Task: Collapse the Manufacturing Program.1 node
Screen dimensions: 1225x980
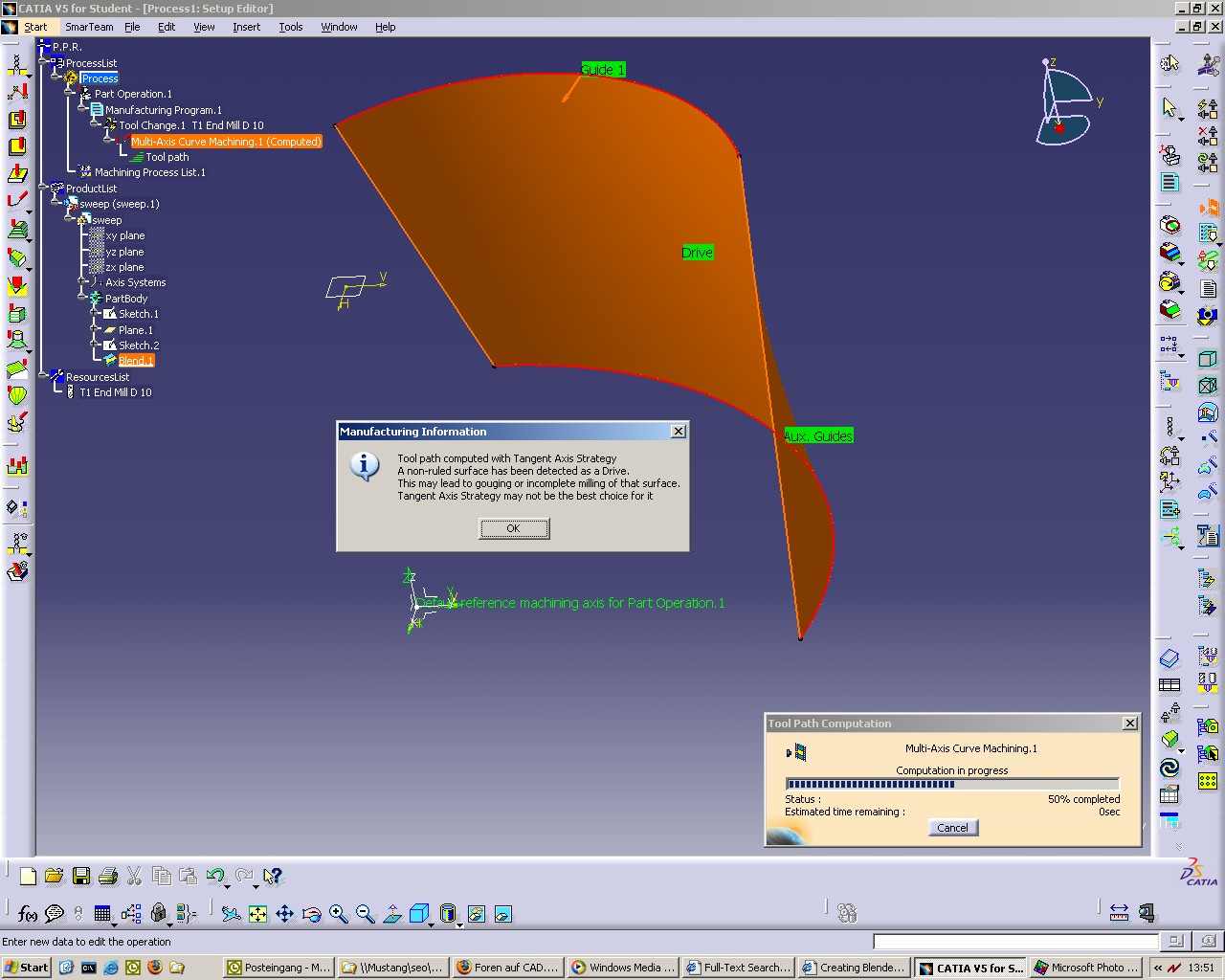Action: 83,110
